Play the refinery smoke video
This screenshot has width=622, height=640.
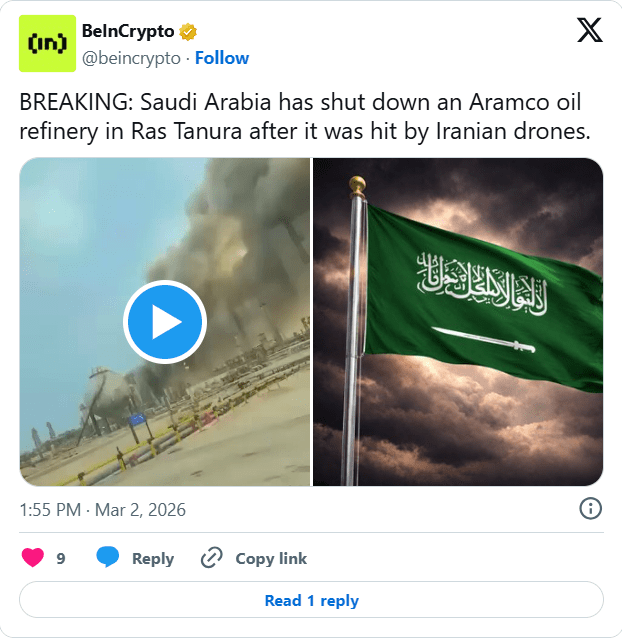pyautogui.click(x=165, y=322)
